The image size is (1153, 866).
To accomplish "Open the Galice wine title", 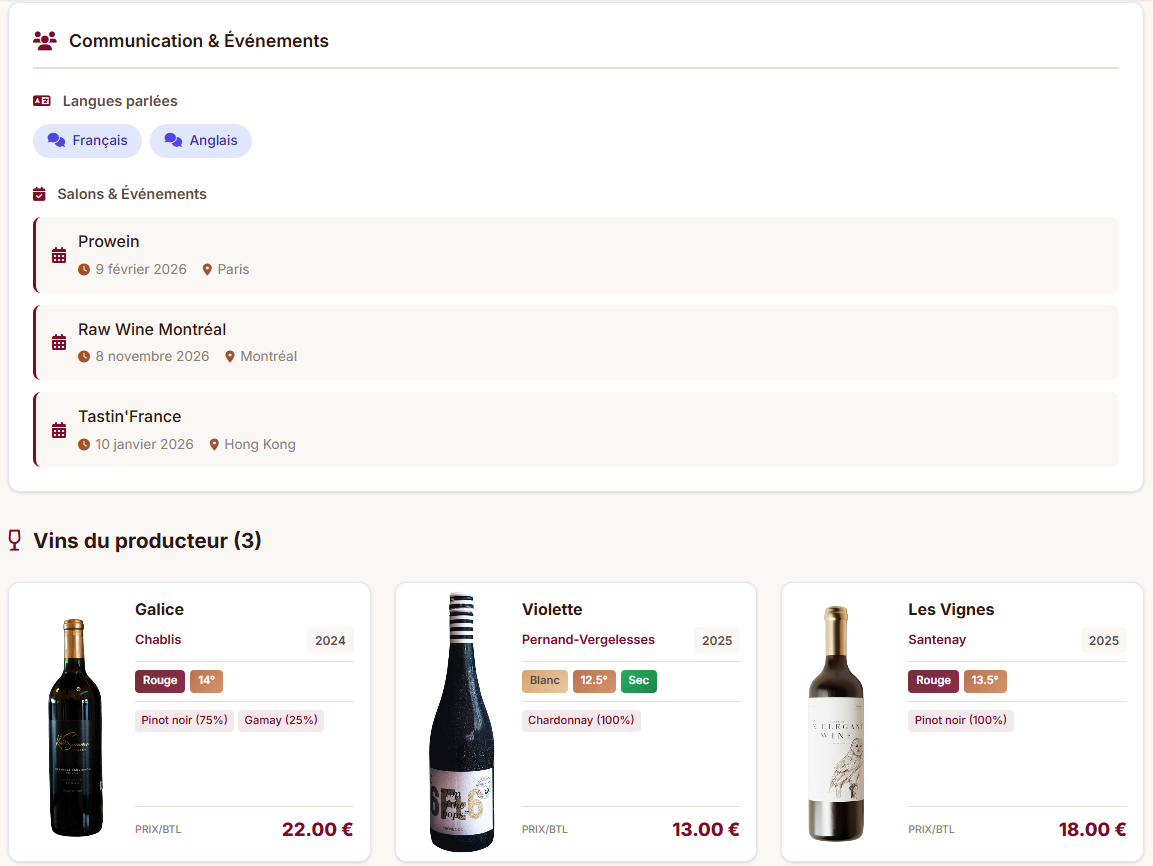I will [x=160, y=609].
